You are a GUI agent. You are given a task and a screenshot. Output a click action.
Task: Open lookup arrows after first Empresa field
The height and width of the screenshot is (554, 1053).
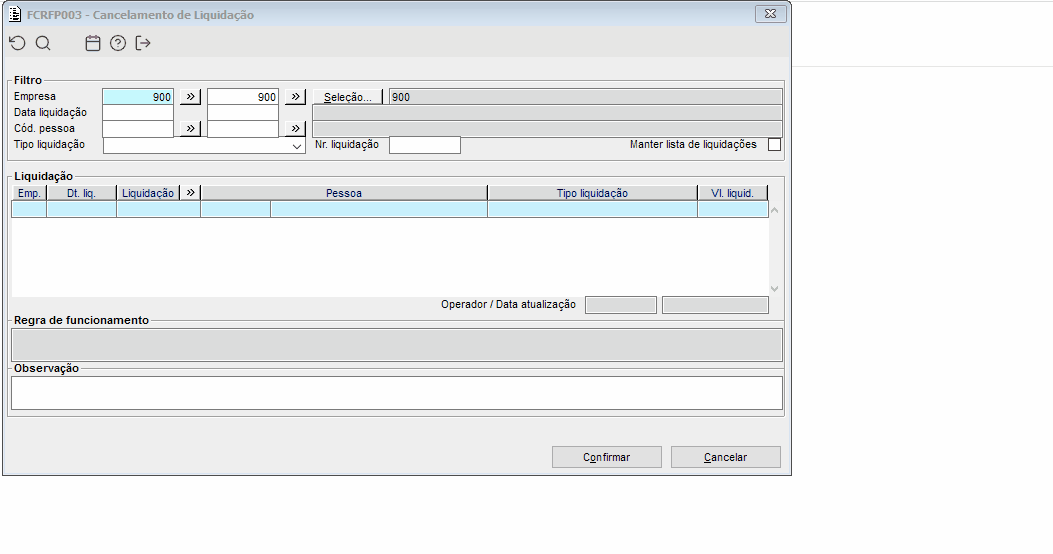(190, 97)
